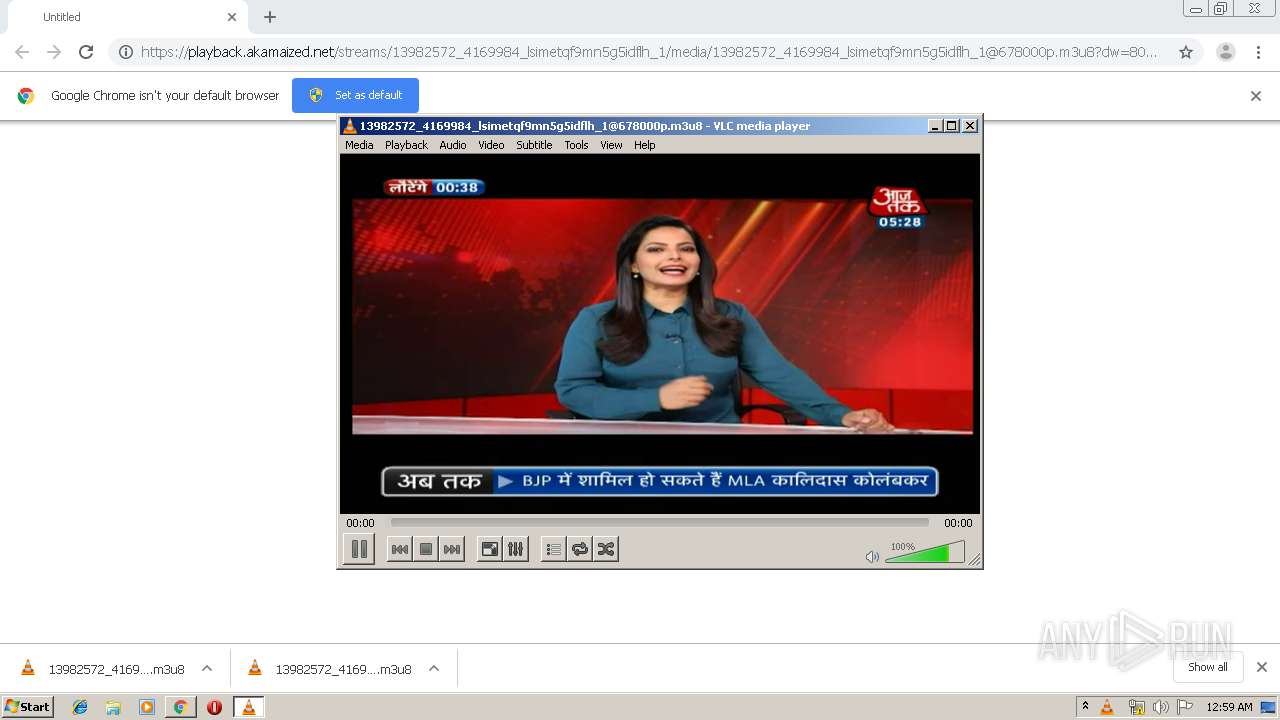This screenshot has width=1280, height=720.
Task: Minimize the VLC media player window
Action: point(935,126)
